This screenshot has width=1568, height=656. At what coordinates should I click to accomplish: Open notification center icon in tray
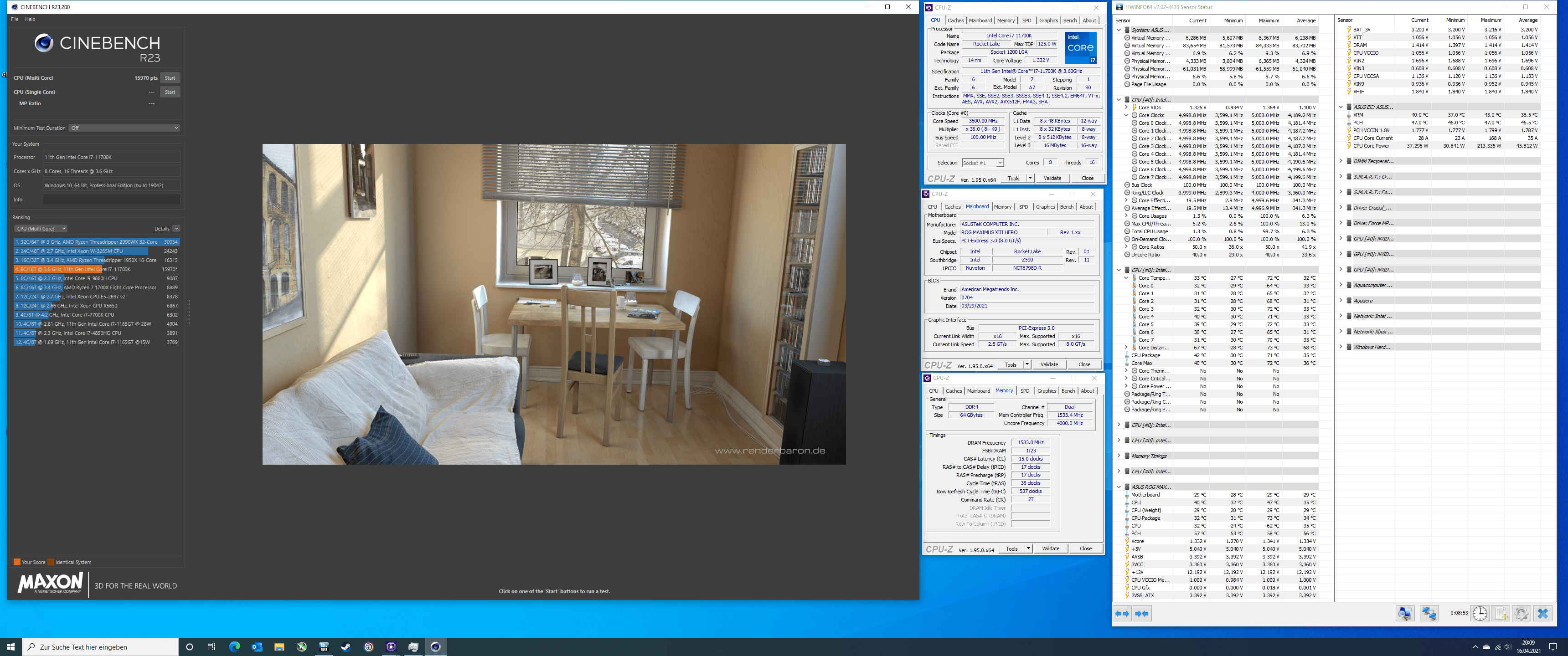pyautogui.click(x=1553, y=647)
